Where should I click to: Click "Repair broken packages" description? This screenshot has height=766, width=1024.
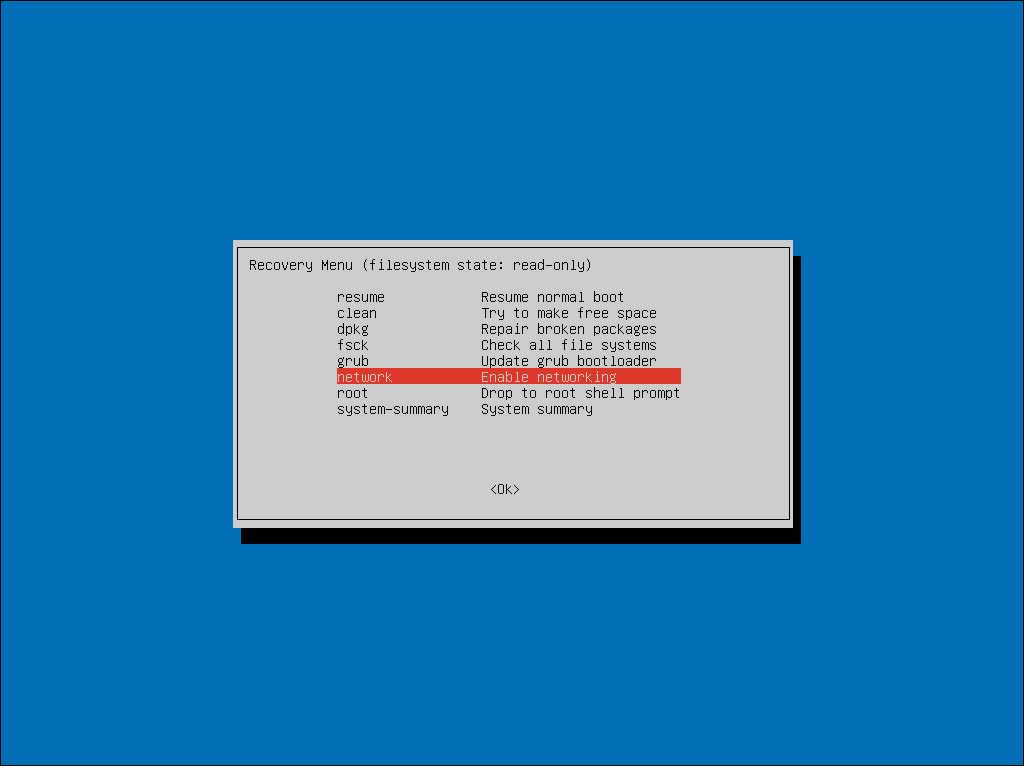pos(568,329)
